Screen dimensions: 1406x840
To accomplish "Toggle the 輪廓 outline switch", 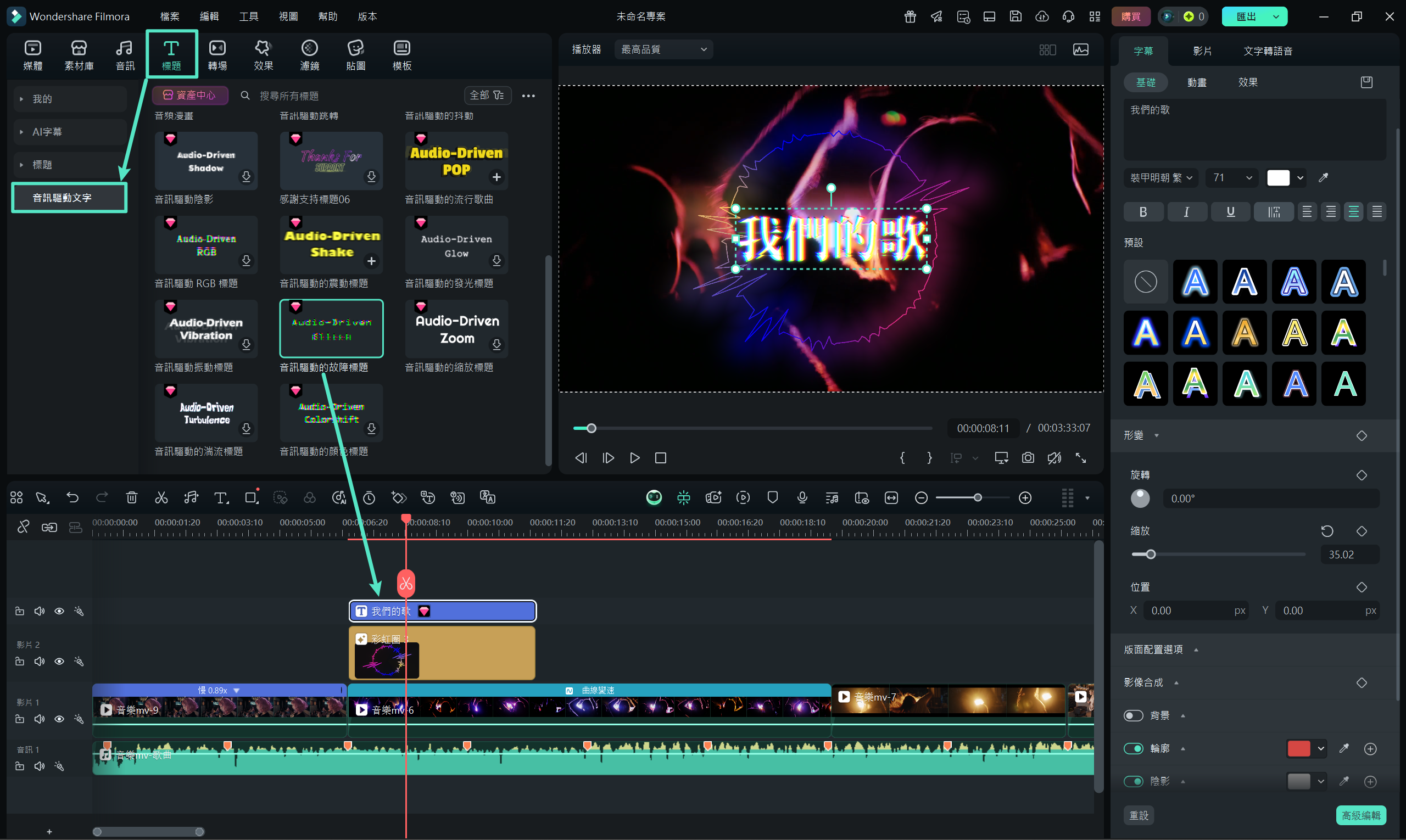I will [1134, 748].
